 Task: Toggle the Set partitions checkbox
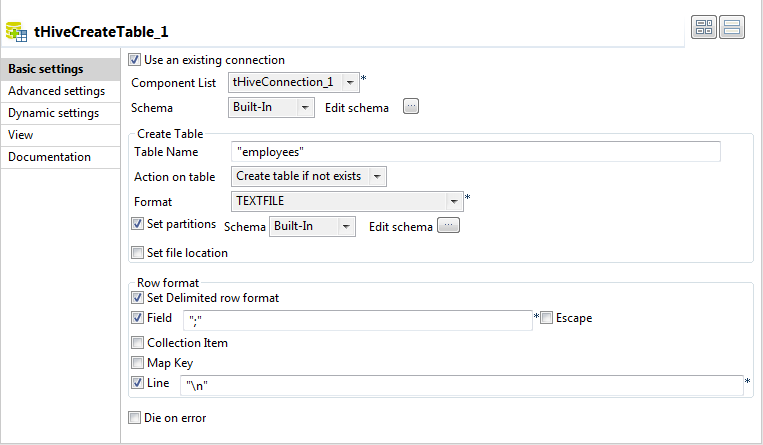[x=138, y=224]
